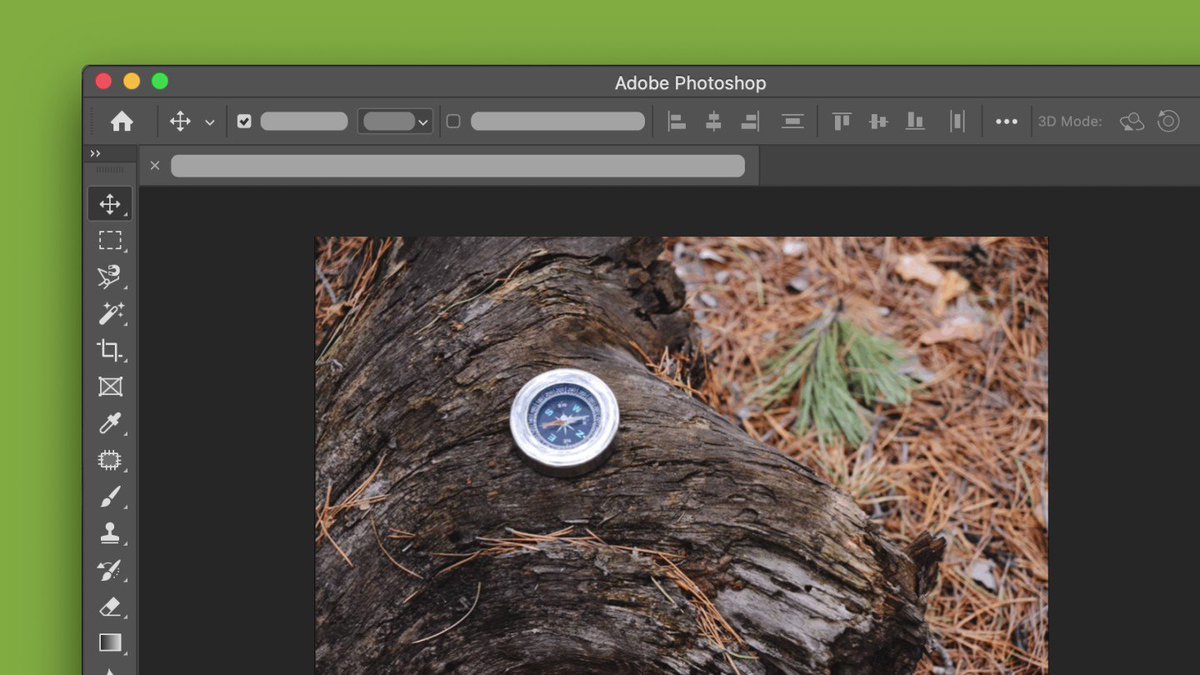The width and height of the screenshot is (1200, 675).
Task: Open the three-dots align and distribute menu
Action: coord(1007,121)
